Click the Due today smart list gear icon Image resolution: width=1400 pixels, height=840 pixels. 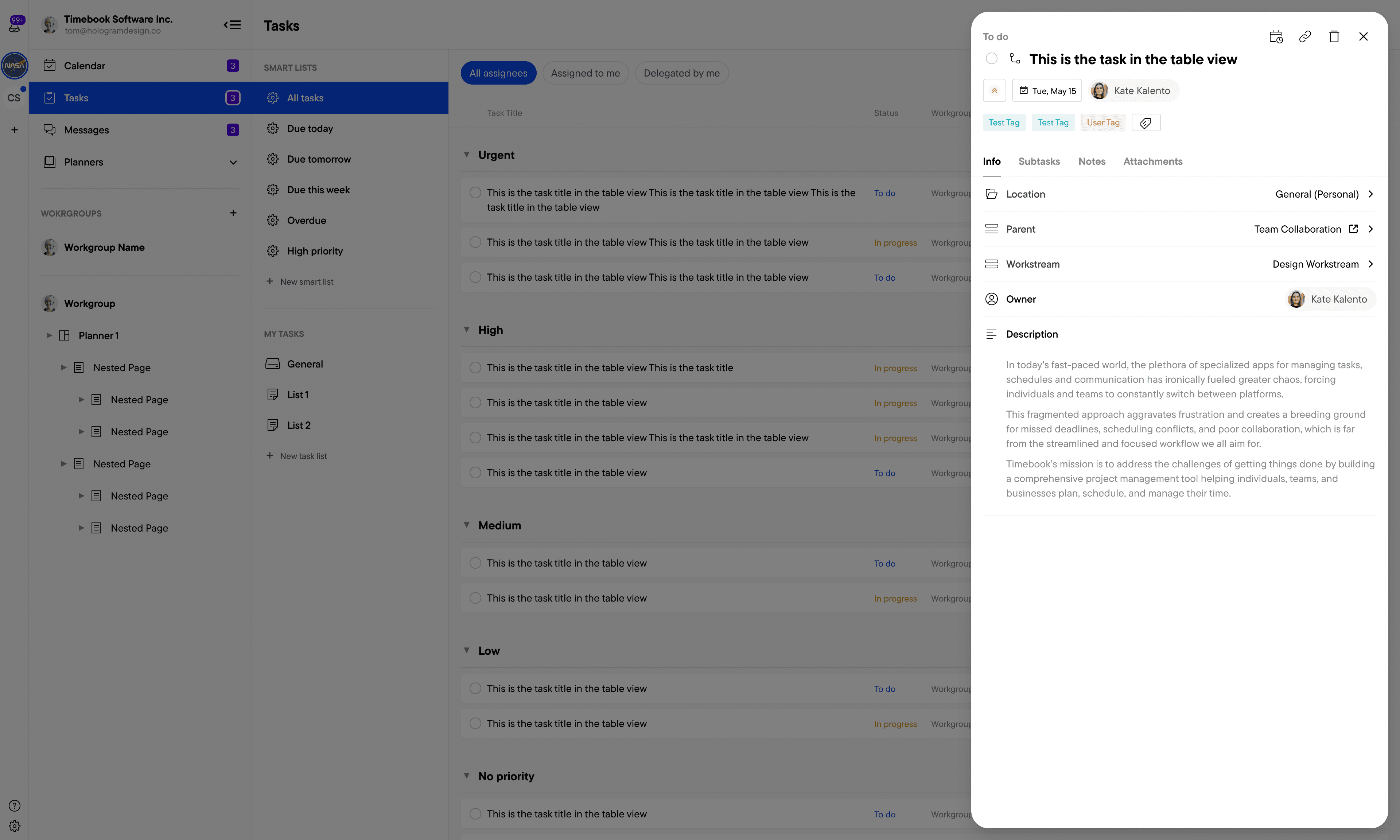(273, 128)
